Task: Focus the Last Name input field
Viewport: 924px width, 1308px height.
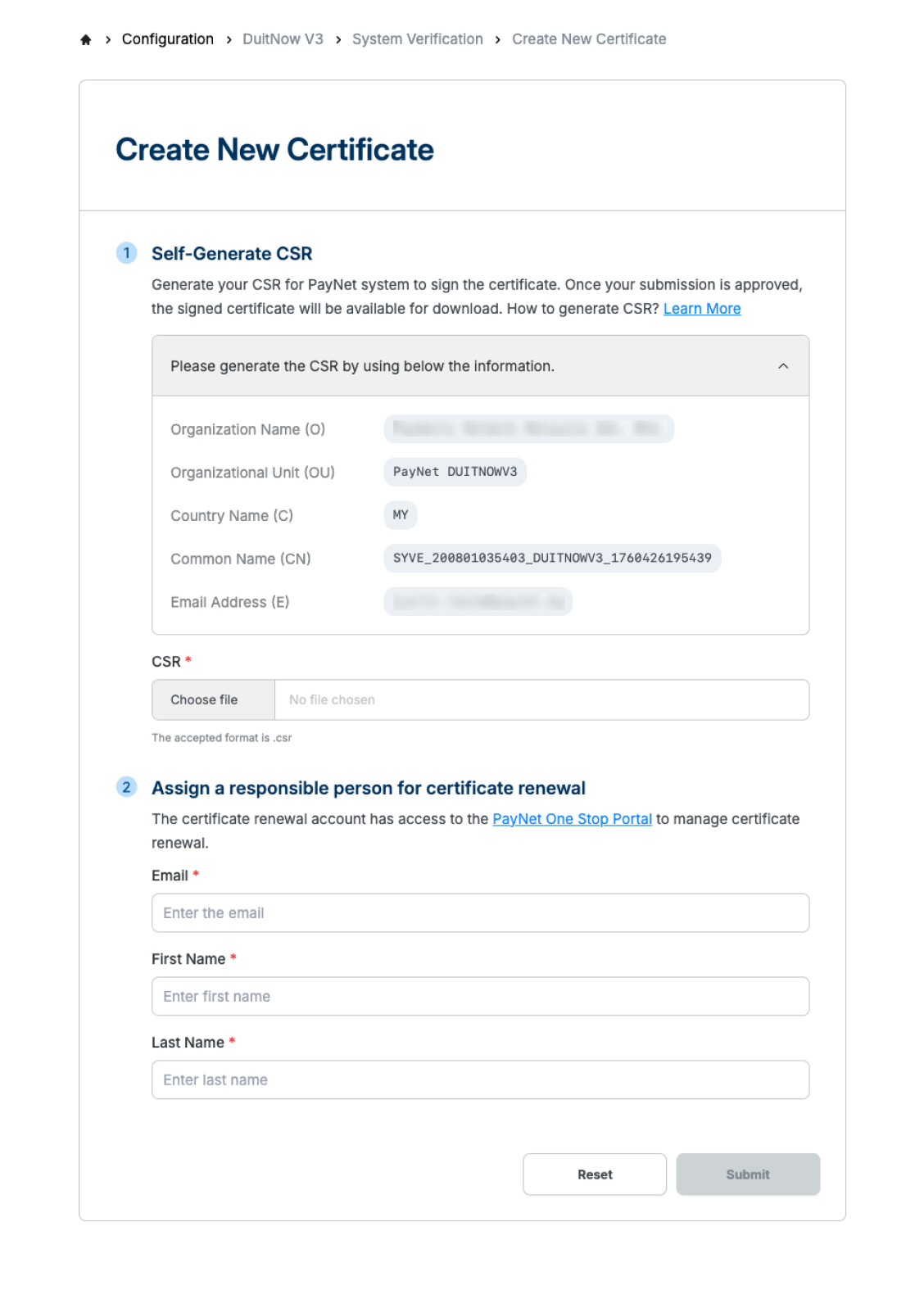Action: click(x=480, y=1079)
